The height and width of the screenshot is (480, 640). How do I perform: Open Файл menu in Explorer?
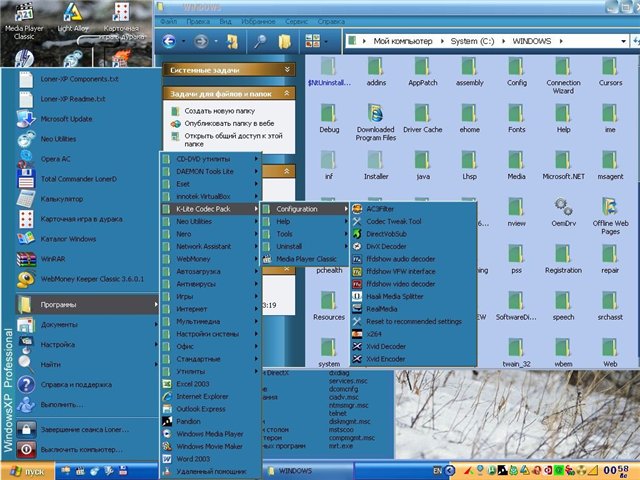point(169,22)
